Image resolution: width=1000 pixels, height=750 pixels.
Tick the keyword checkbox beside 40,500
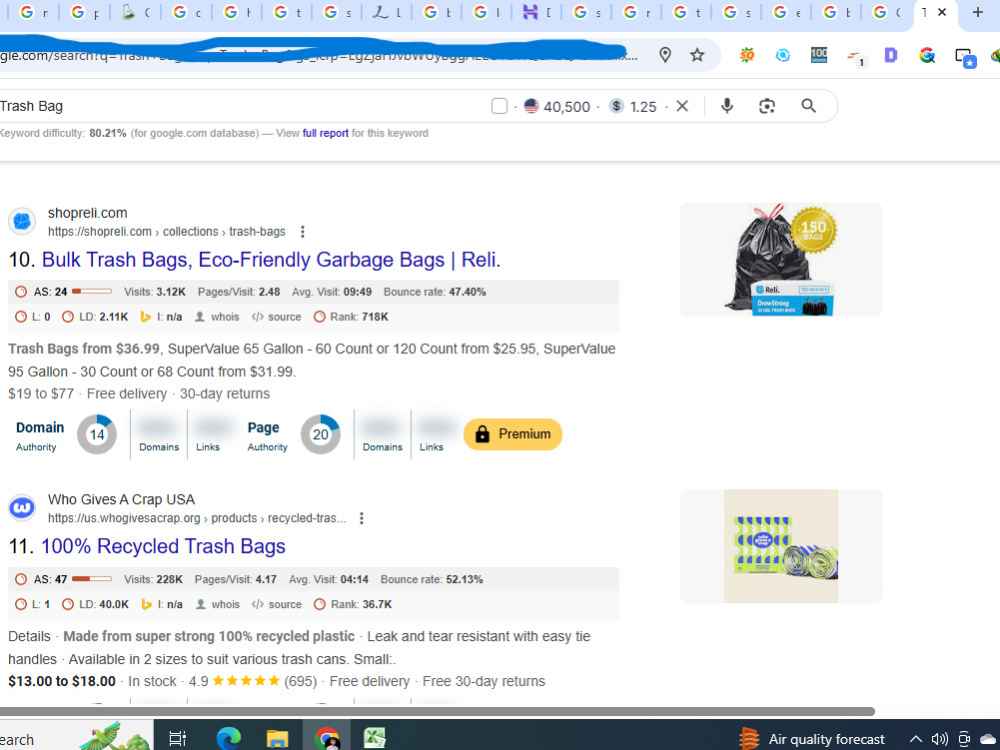(x=499, y=106)
